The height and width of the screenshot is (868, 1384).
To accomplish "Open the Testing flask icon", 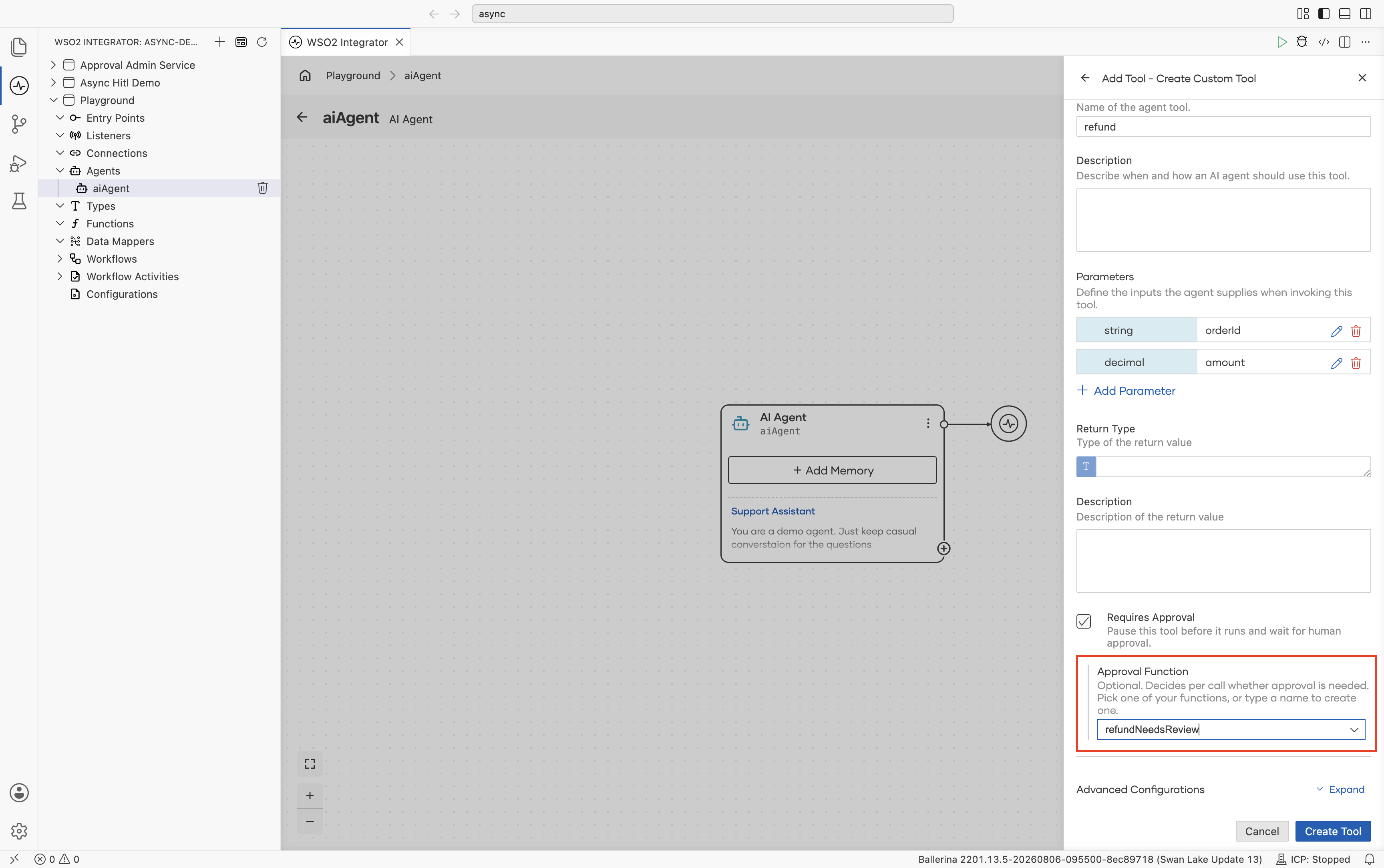I will point(19,201).
